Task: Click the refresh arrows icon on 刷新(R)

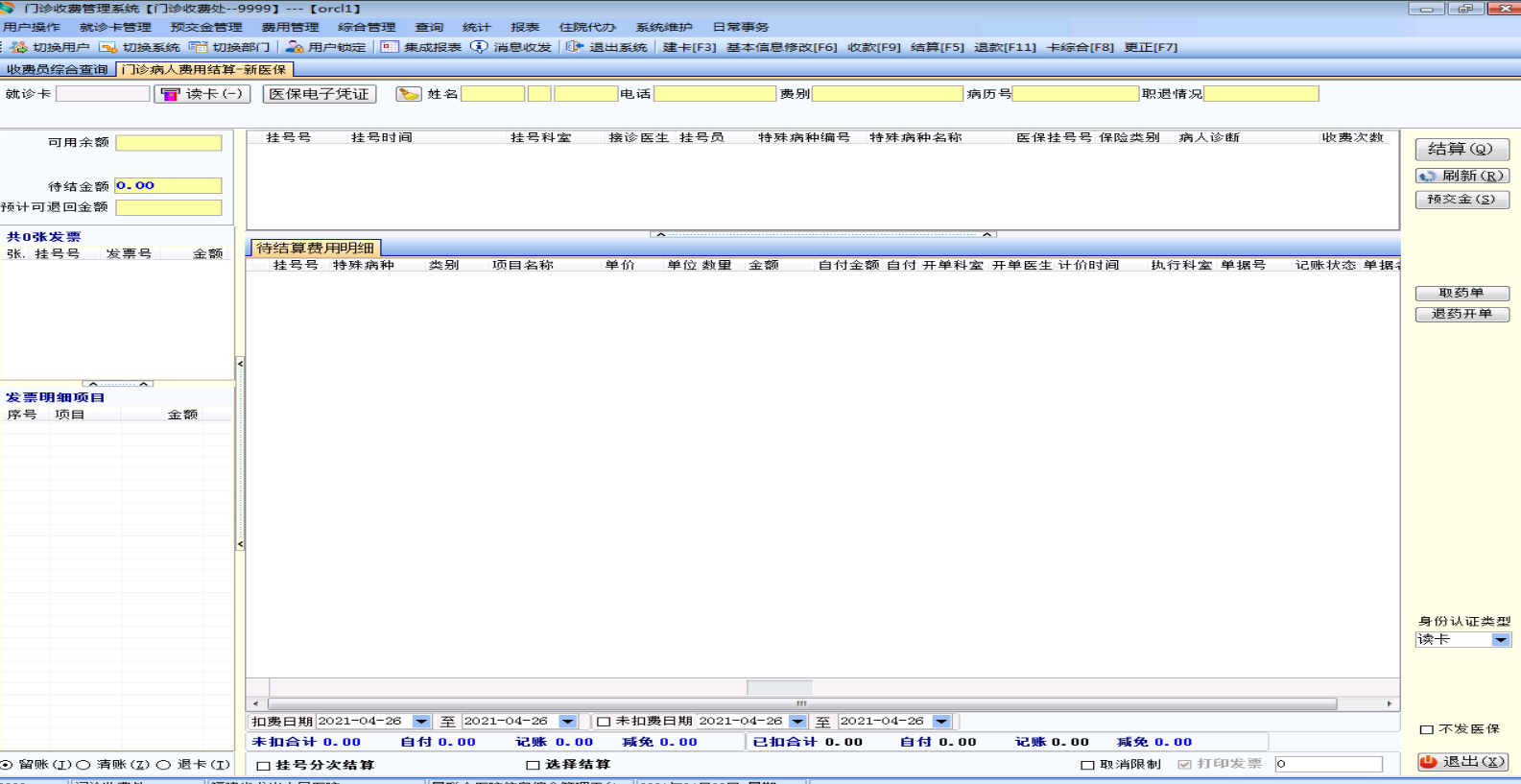Action: [1428, 177]
